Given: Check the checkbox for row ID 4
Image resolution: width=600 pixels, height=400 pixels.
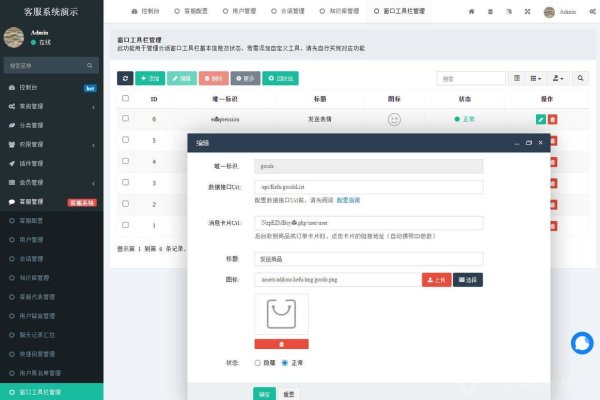Looking at the screenshot, I should 126,161.
